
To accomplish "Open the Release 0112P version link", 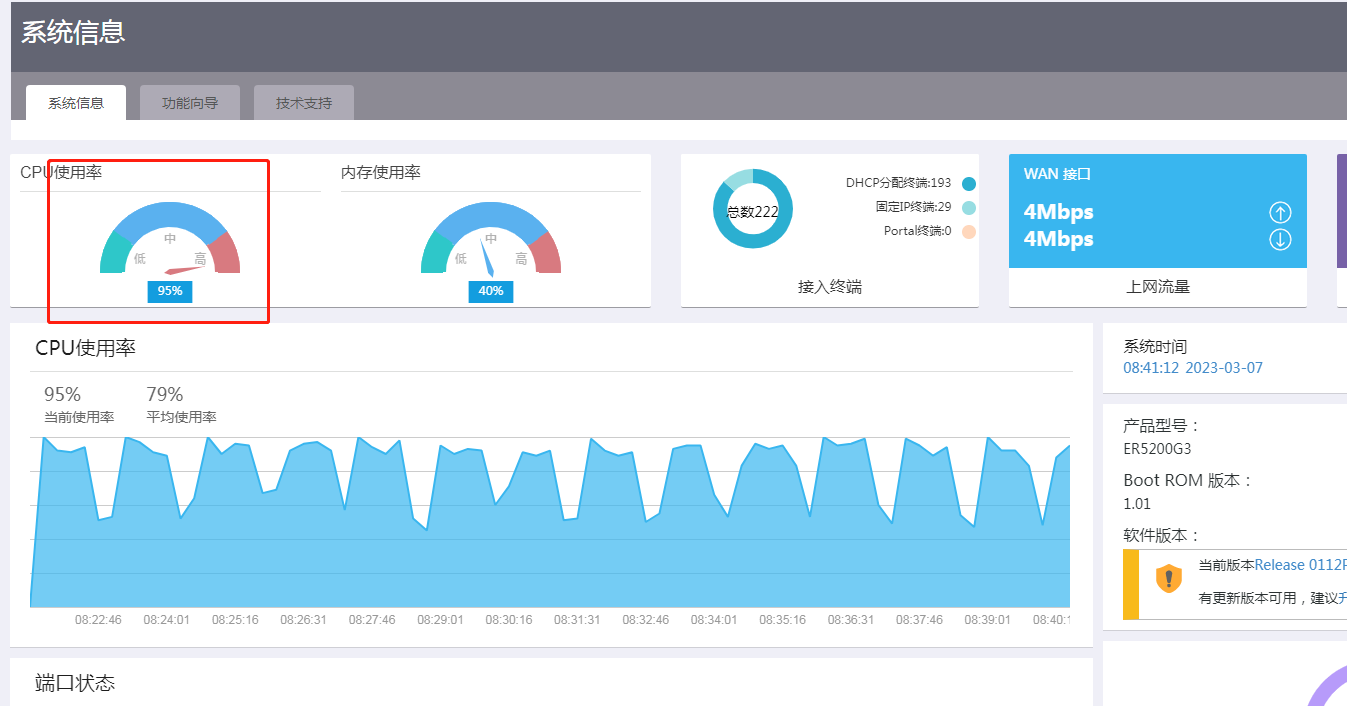I will (1300, 565).
